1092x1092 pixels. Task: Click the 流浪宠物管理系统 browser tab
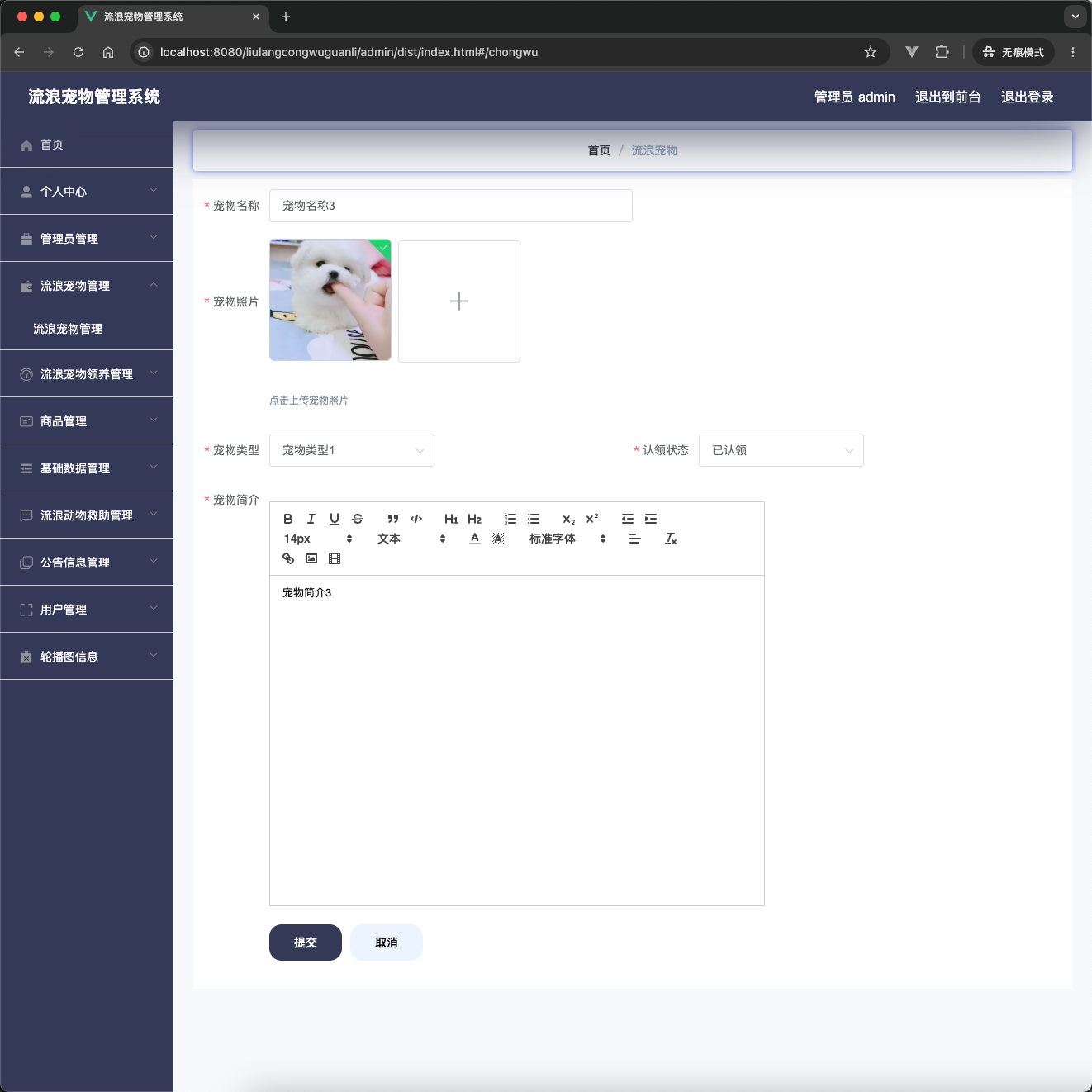coord(173,17)
